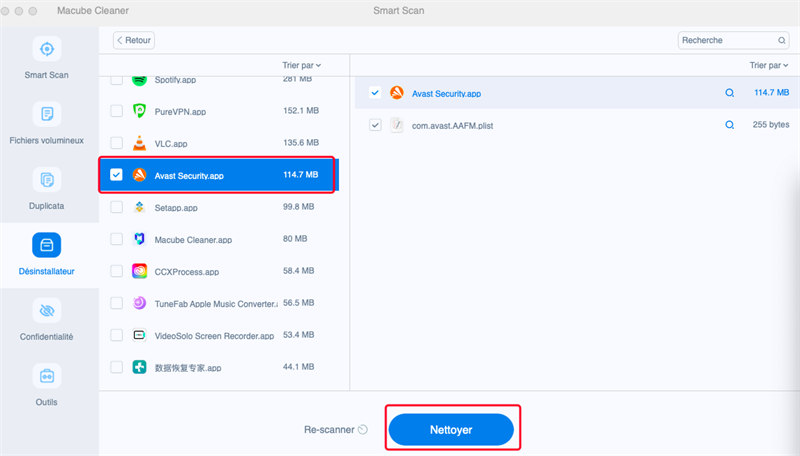Click Avast Security.app name in details pane
Image resolution: width=800 pixels, height=456 pixels.
pos(446,94)
